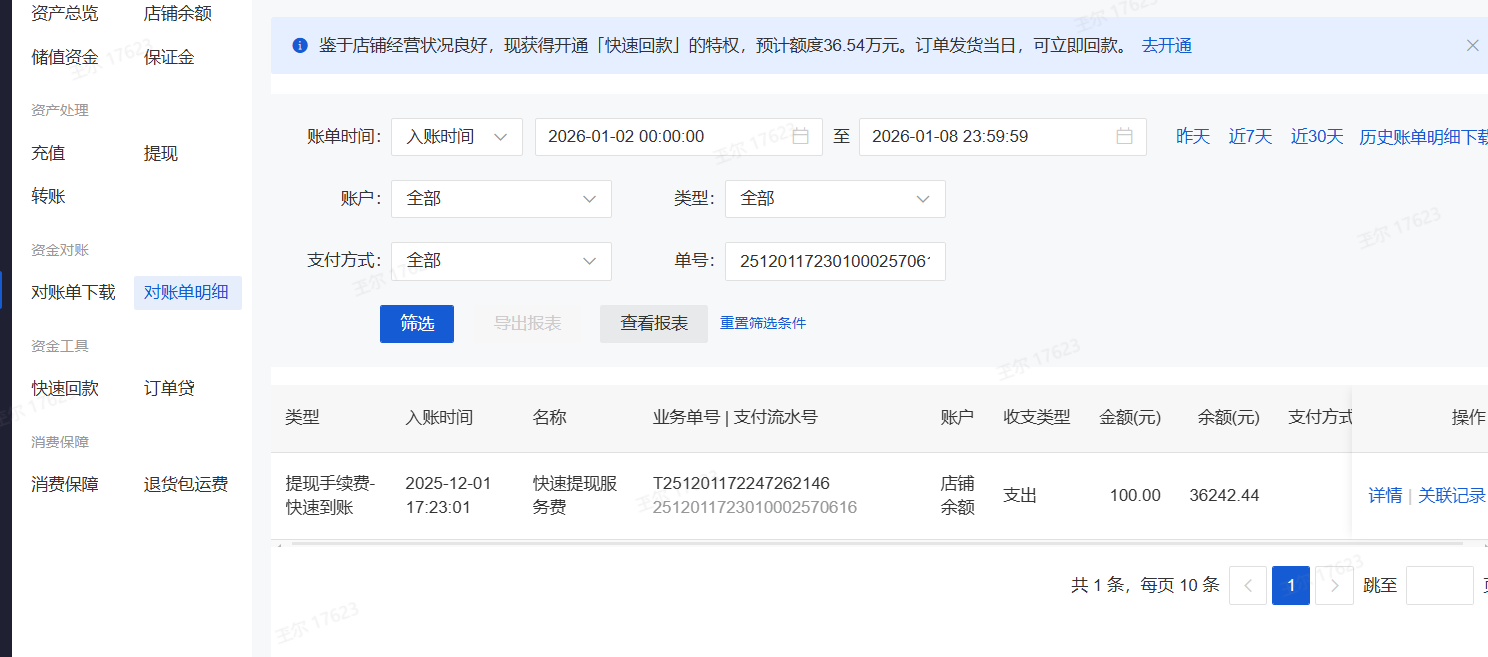Close the 快速回款 notification banner
This screenshot has height=657, width=1488.
point(1472,45)
